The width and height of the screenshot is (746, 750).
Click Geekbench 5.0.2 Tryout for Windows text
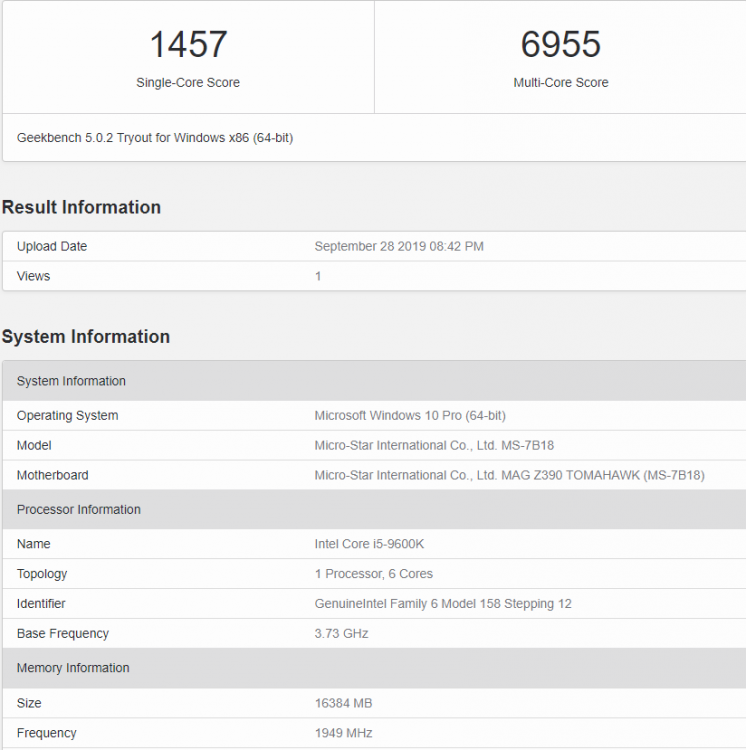(x=155, y=138)
